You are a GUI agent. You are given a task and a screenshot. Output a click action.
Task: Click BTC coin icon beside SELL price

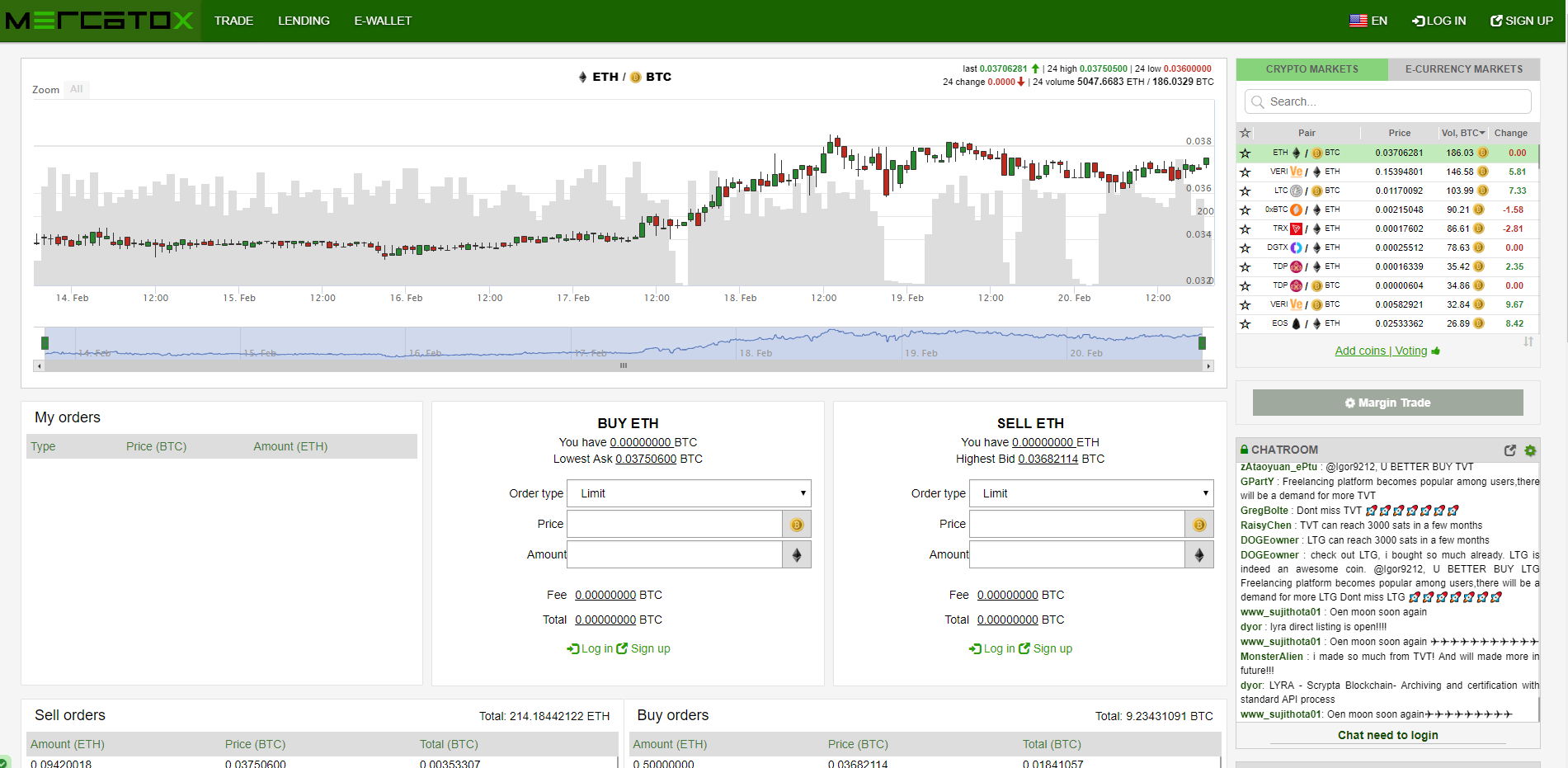(x=1199, y=524)
